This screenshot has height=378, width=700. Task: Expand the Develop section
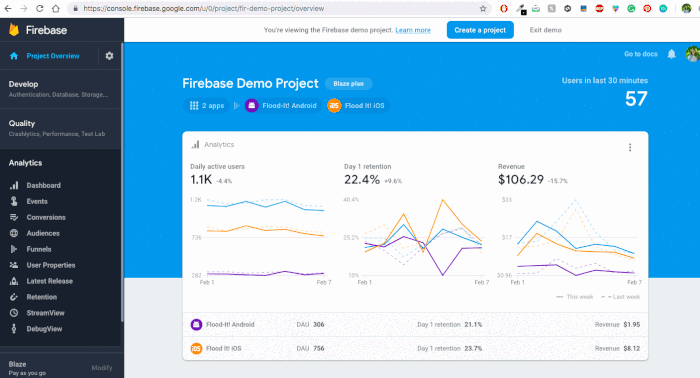60,89
